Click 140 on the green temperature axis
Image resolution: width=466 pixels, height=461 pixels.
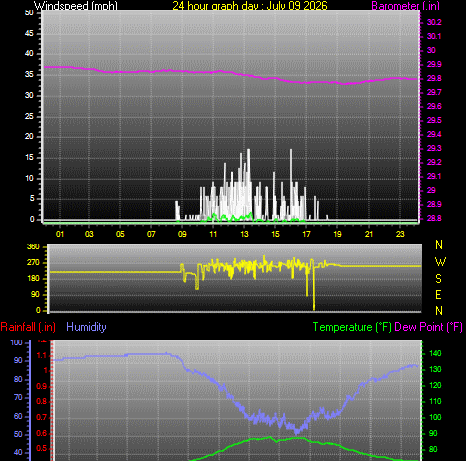pos(435,353)
